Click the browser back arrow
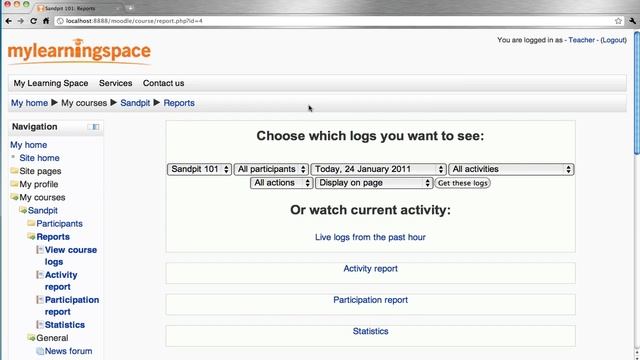 (8, 21)
